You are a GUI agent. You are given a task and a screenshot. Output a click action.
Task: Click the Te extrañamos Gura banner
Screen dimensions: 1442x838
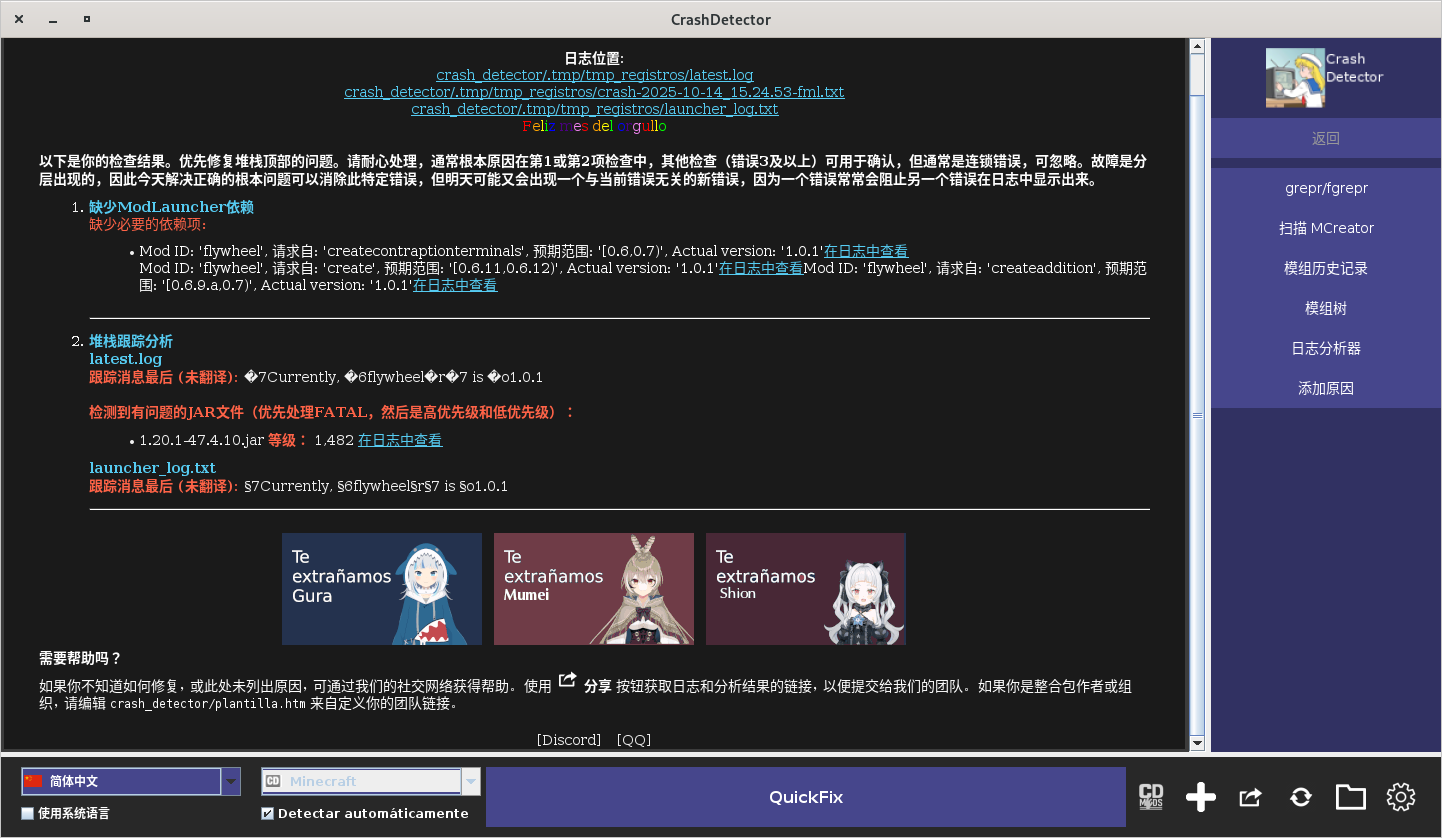tap(381, 589)
